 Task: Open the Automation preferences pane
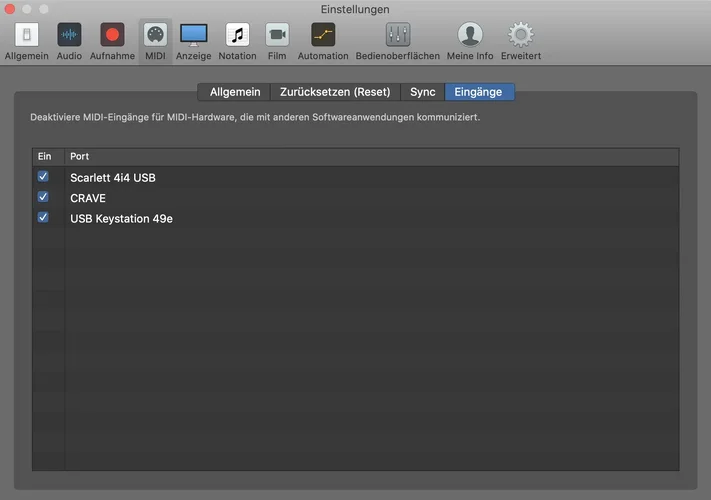pos(323,41)
